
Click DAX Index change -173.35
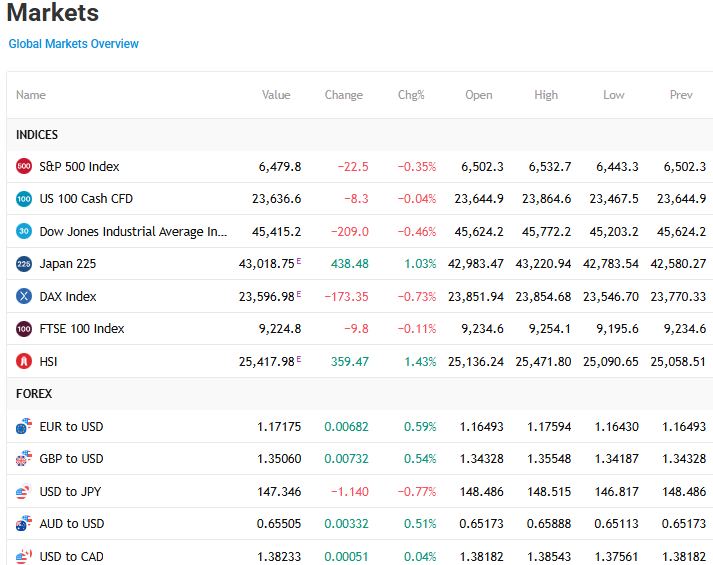point(346,297)
